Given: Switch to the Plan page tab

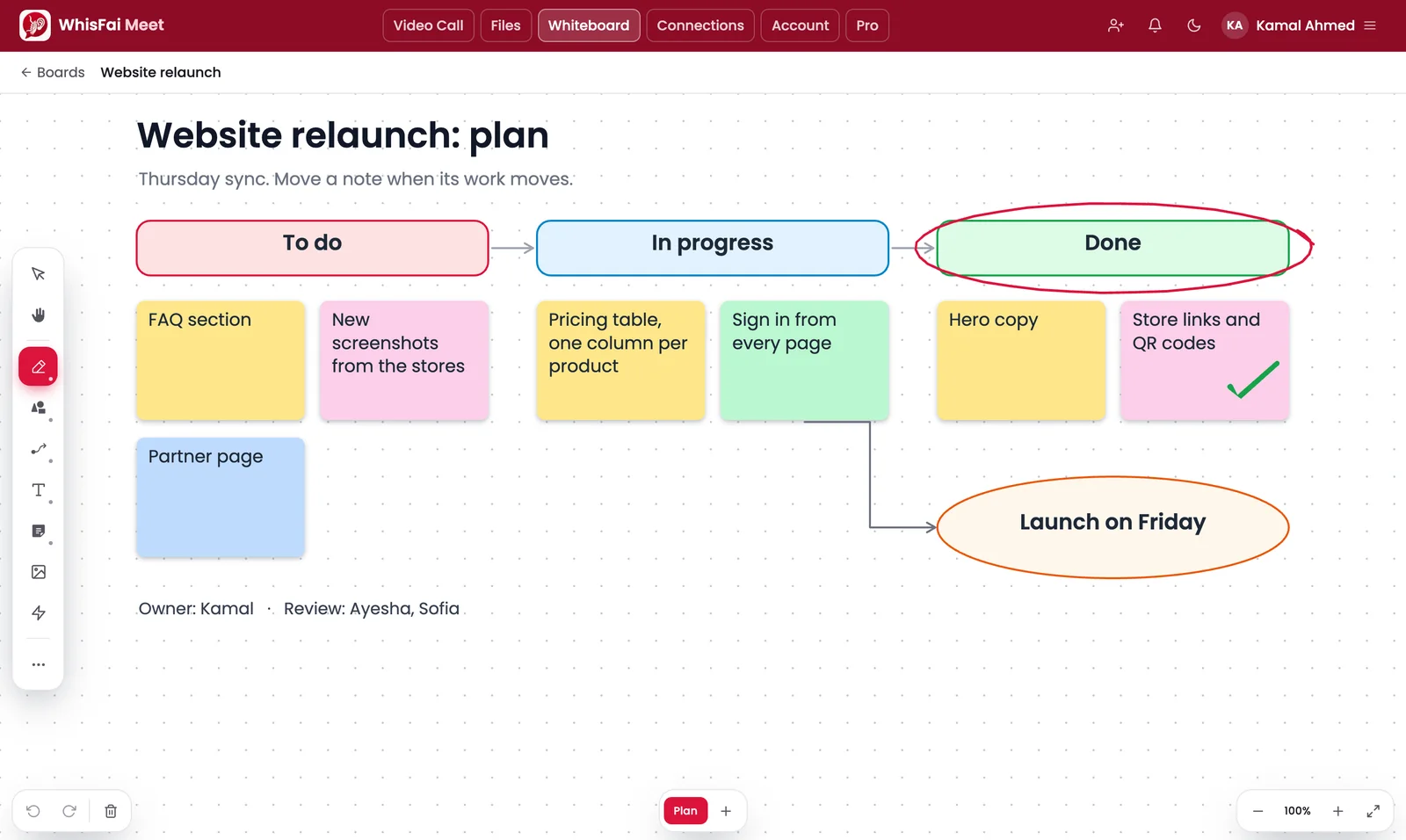Looking at the screenshot, I should click(x=685, y=811).
